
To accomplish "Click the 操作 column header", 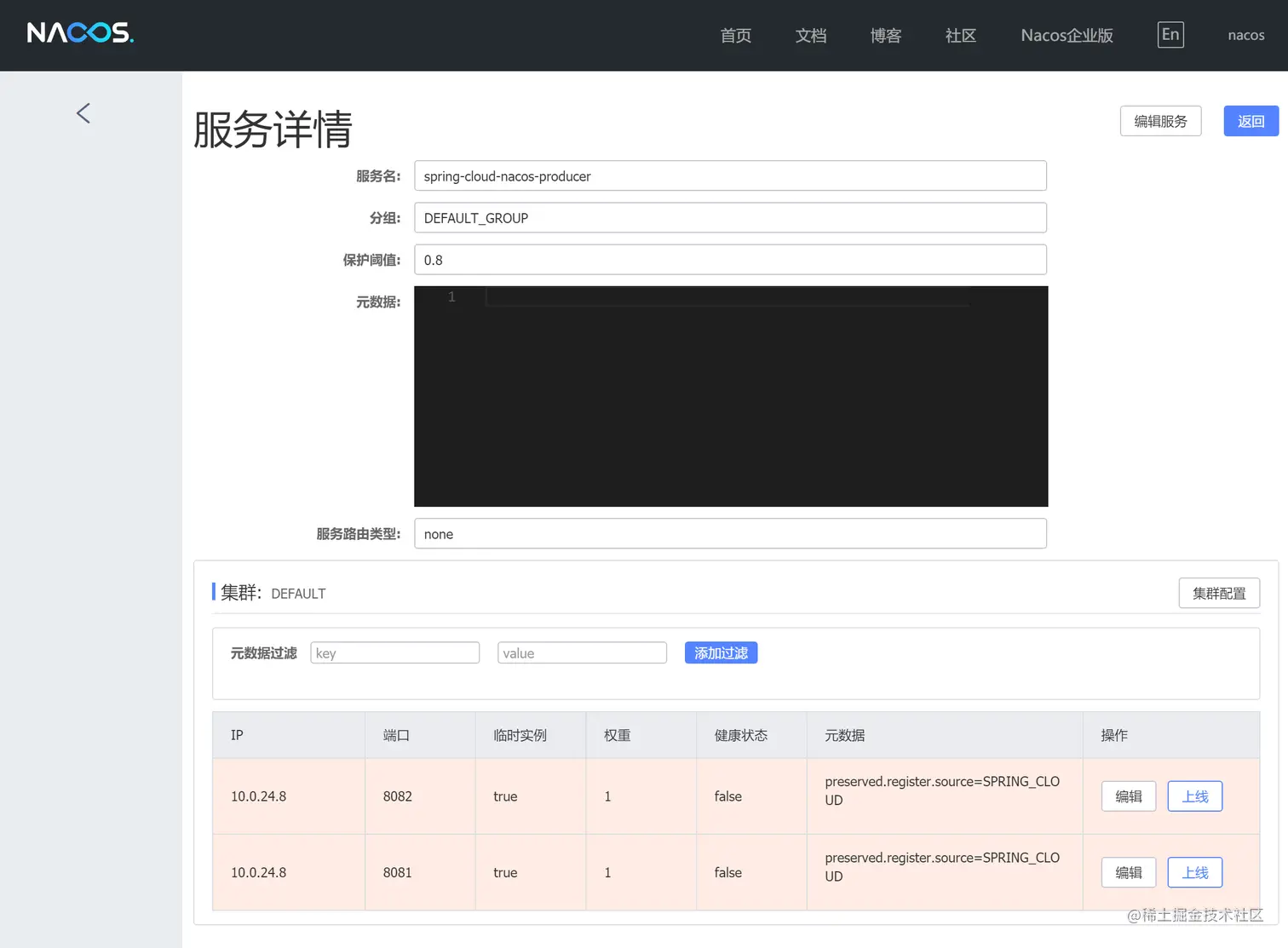I will tap(1171, 734).
